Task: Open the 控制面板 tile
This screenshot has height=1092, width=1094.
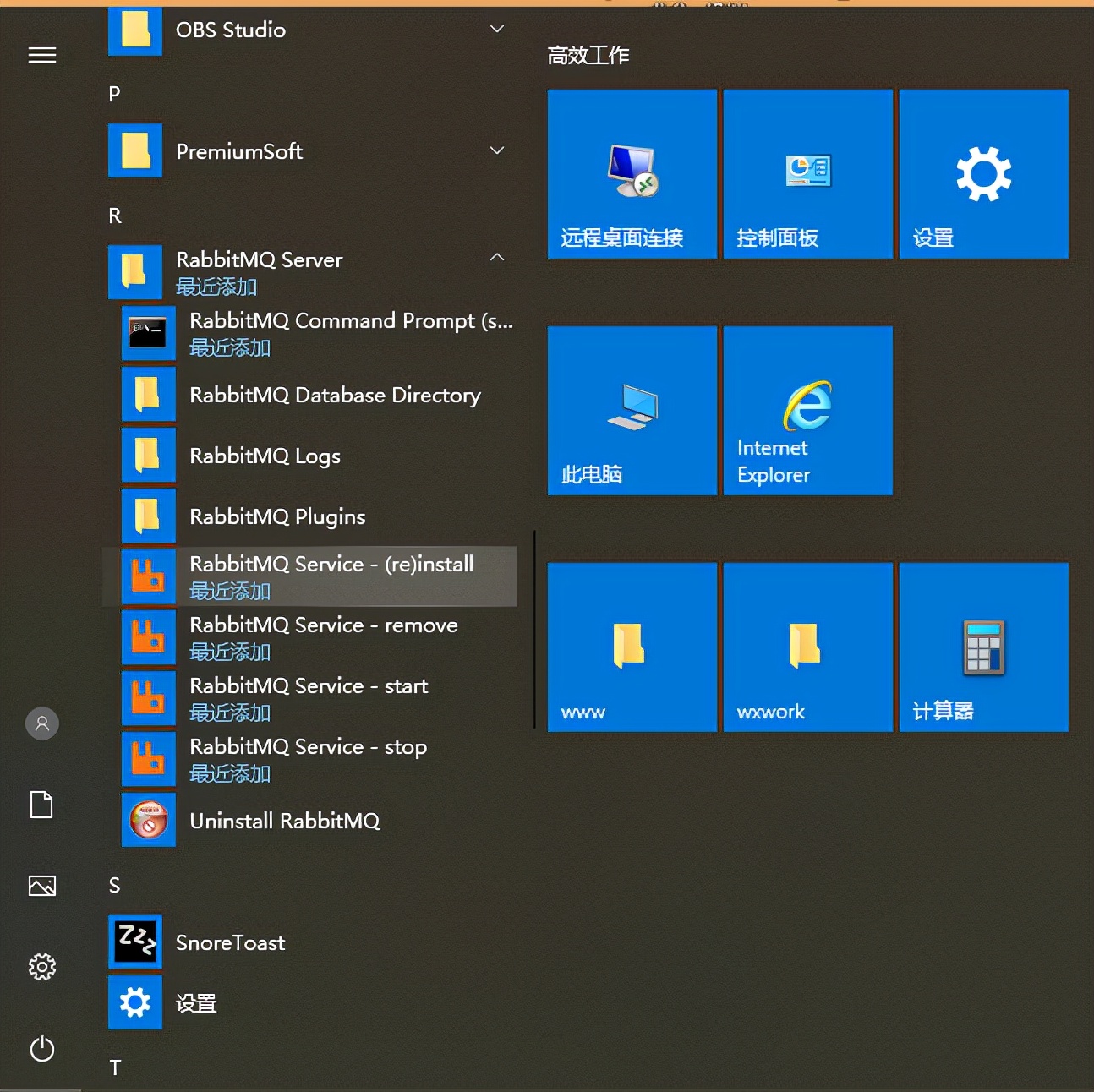Action: pos(808,174)
